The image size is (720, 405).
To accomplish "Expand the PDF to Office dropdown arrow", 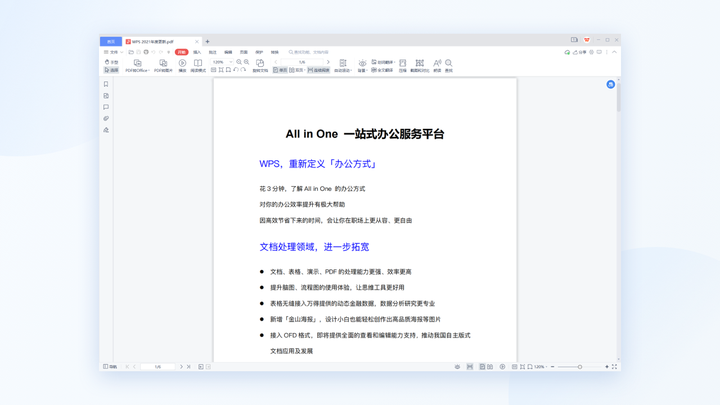I will click(149, 71).
